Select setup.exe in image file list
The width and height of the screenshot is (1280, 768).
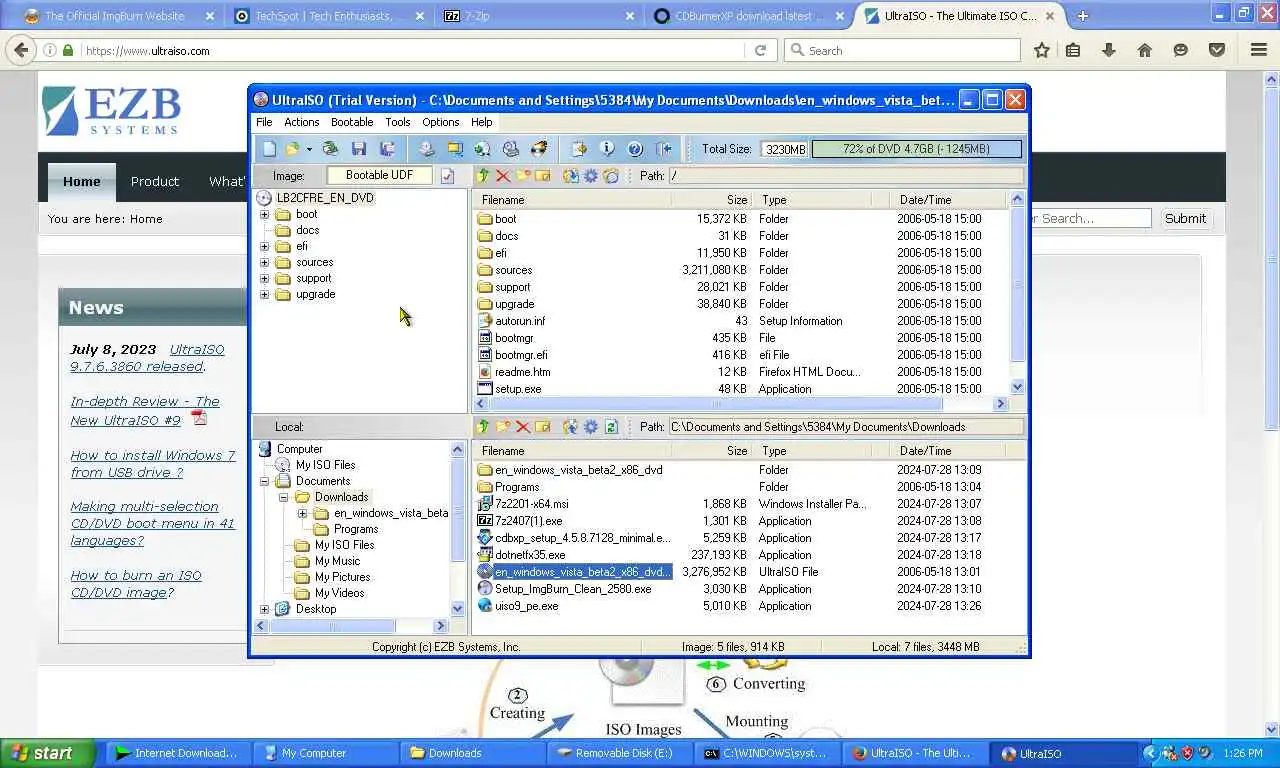coord(518,389)
